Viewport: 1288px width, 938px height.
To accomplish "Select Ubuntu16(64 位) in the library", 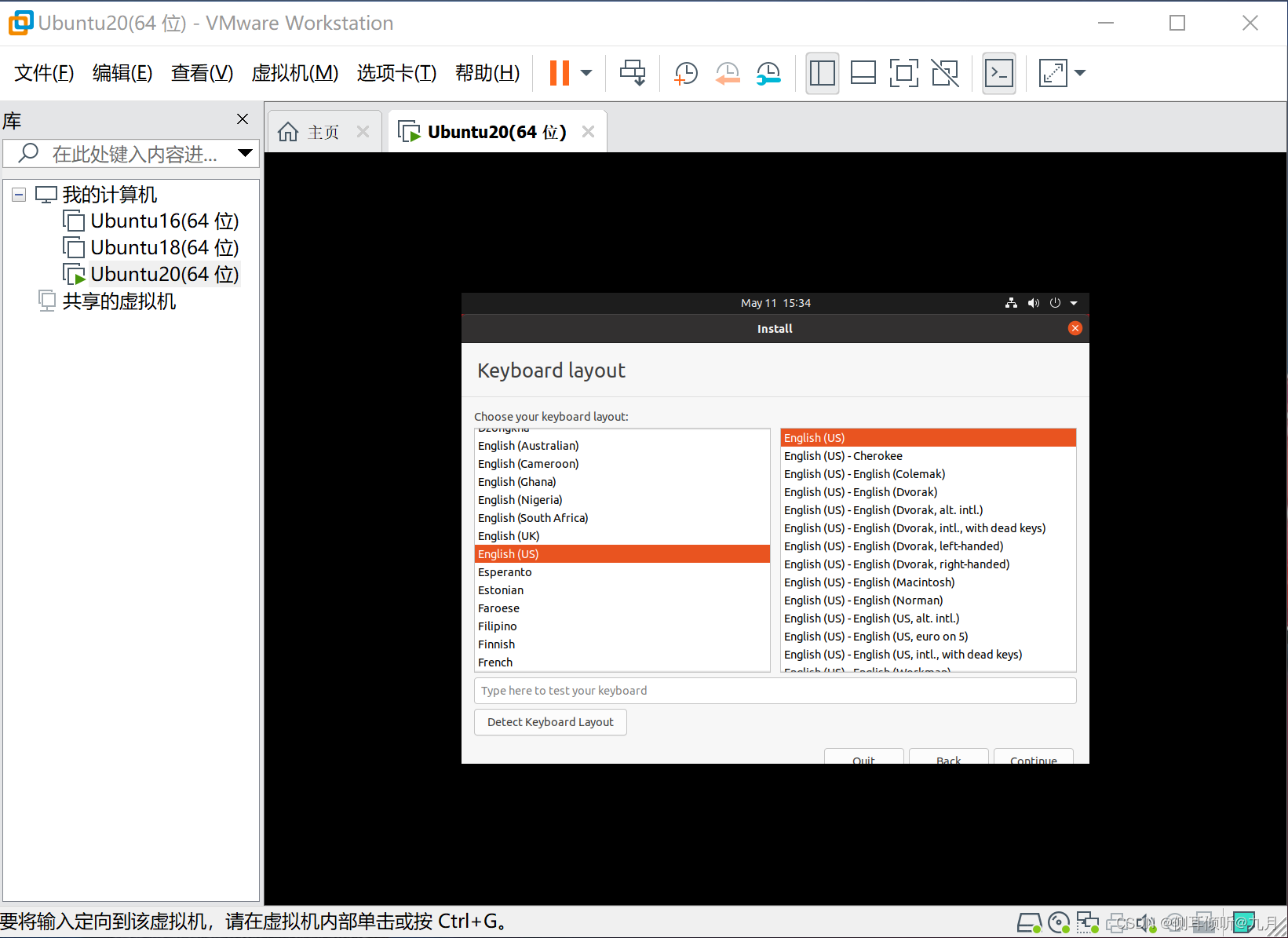I will coord(165,221).
